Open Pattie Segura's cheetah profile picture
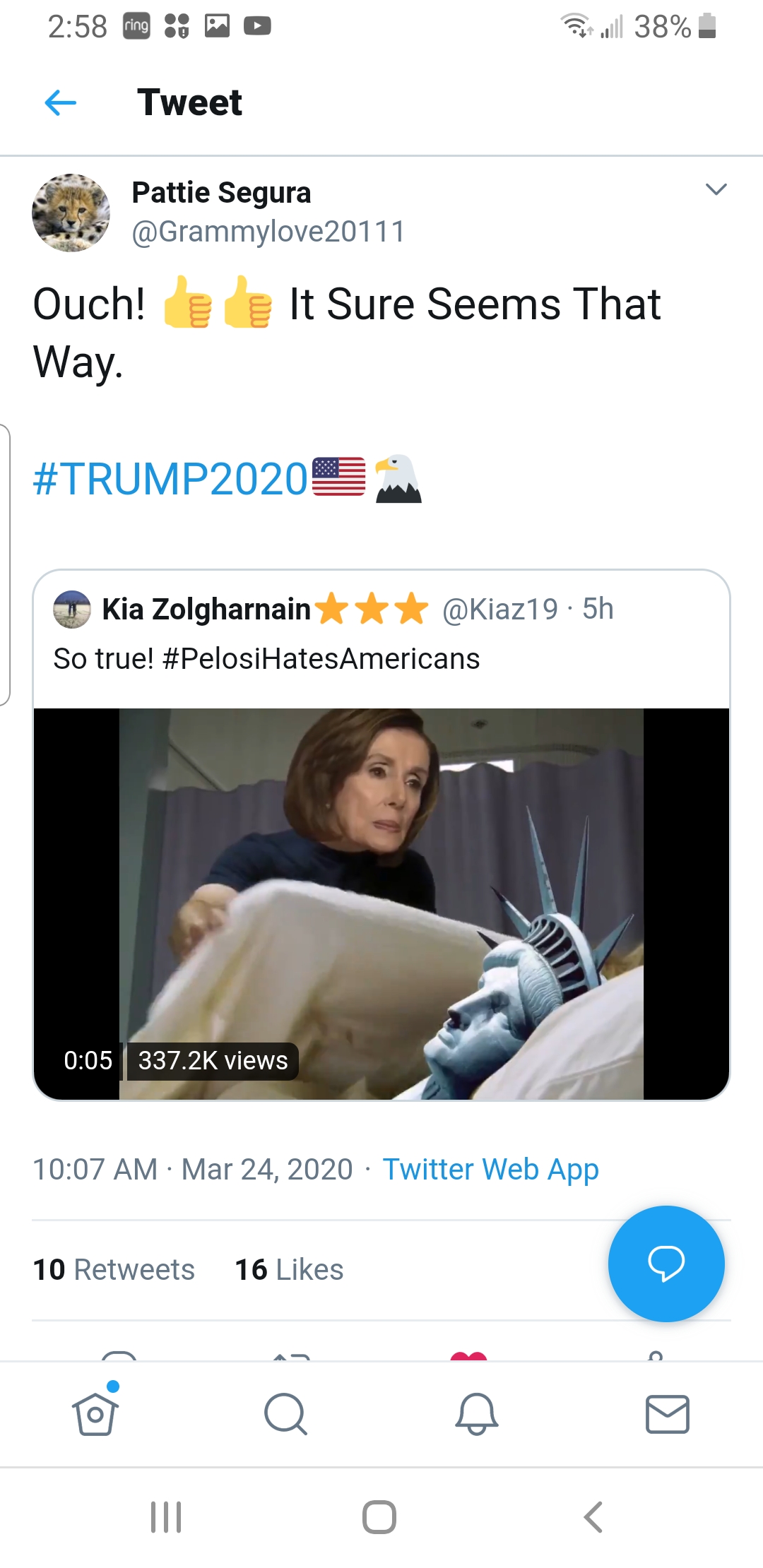This screenshot has width=763, height=1568. point(71,213)
